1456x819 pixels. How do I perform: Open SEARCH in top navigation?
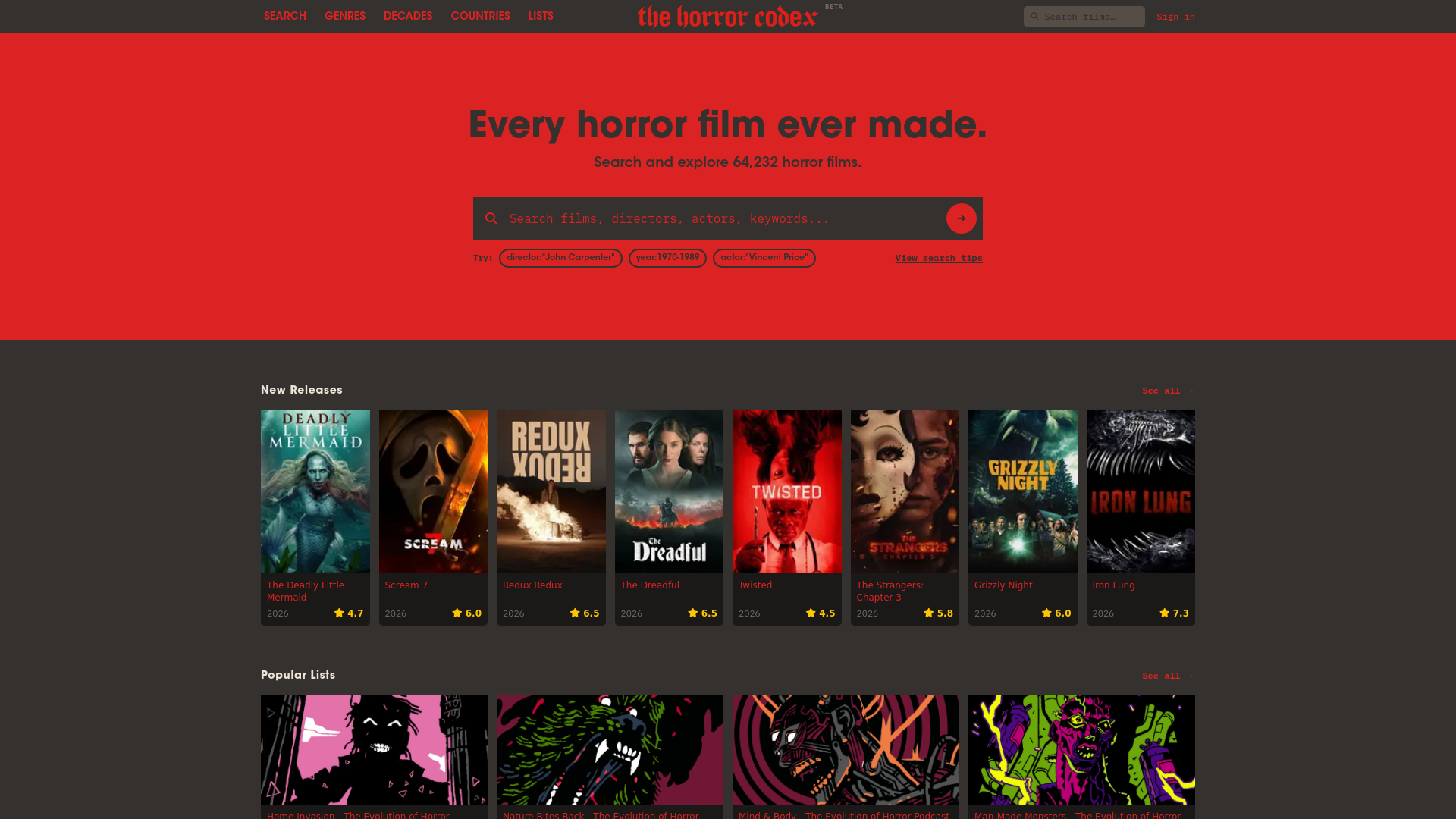tap(285, 16)
